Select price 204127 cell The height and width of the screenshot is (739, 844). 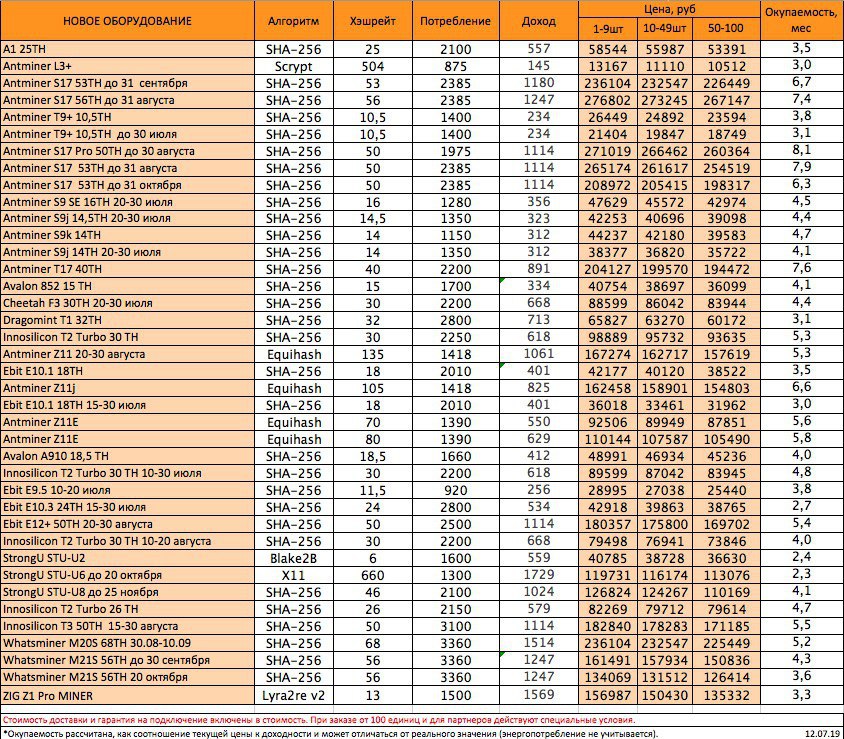click(608, 269)
